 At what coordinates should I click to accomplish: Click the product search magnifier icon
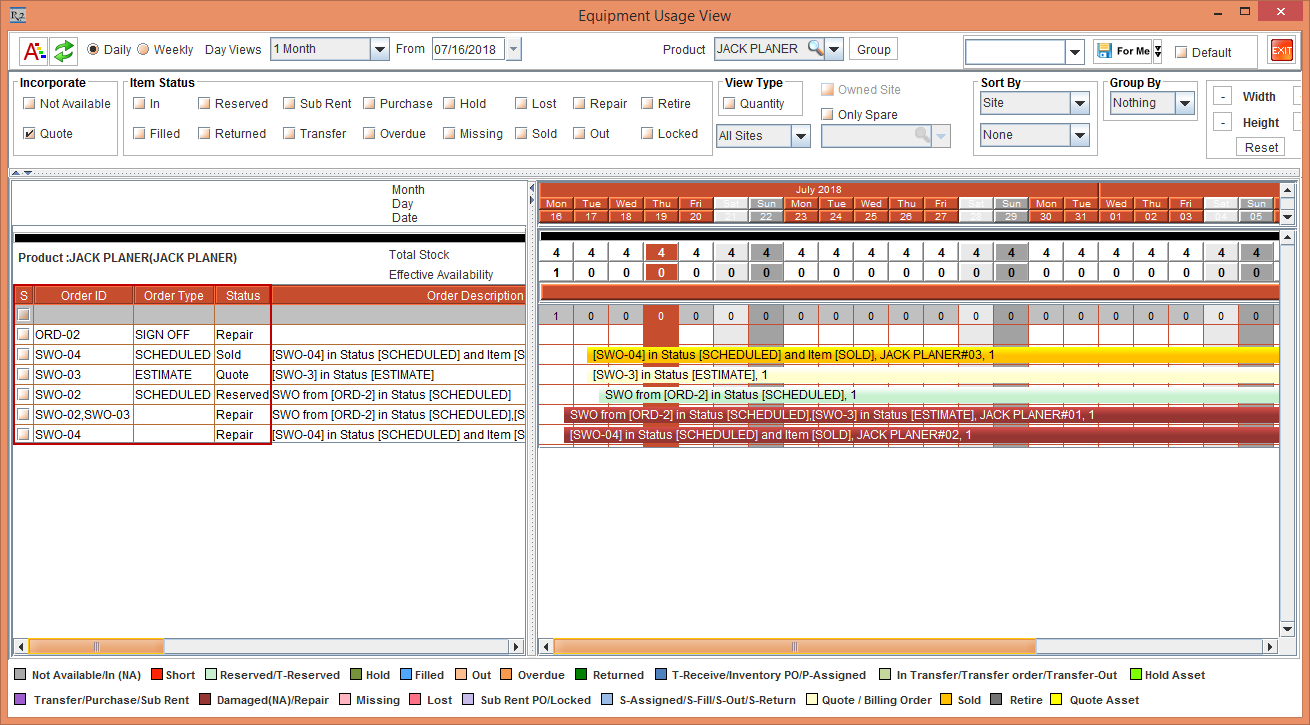pyautogui.click(x=815, y=49)
